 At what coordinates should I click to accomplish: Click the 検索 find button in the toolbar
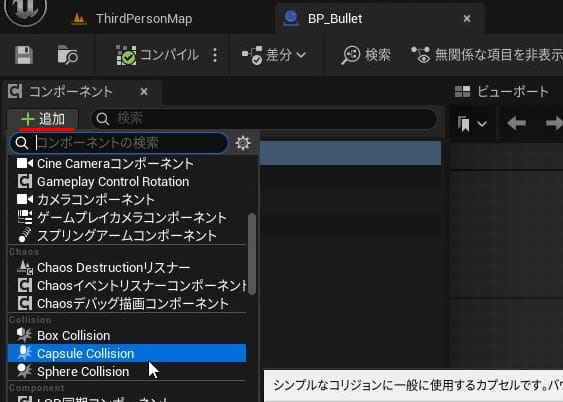[366, 55]
